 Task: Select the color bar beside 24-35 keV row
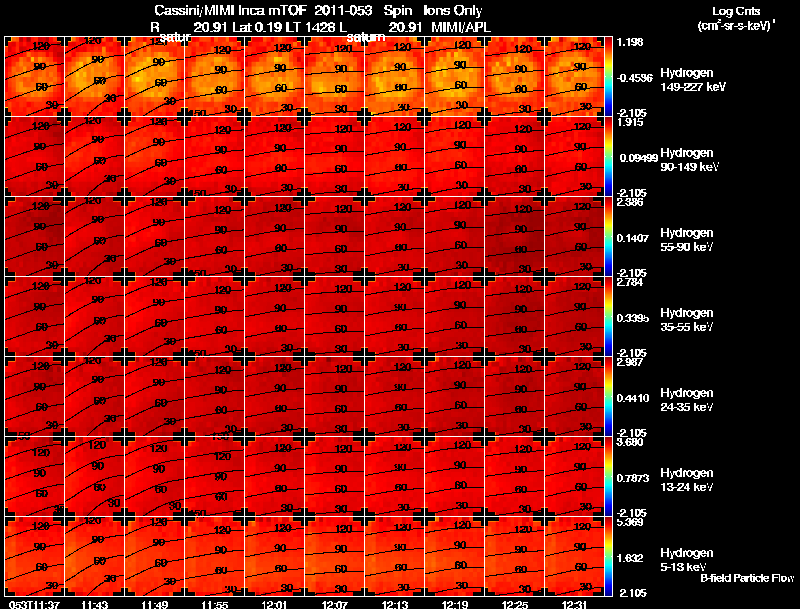tap(608, 397)
